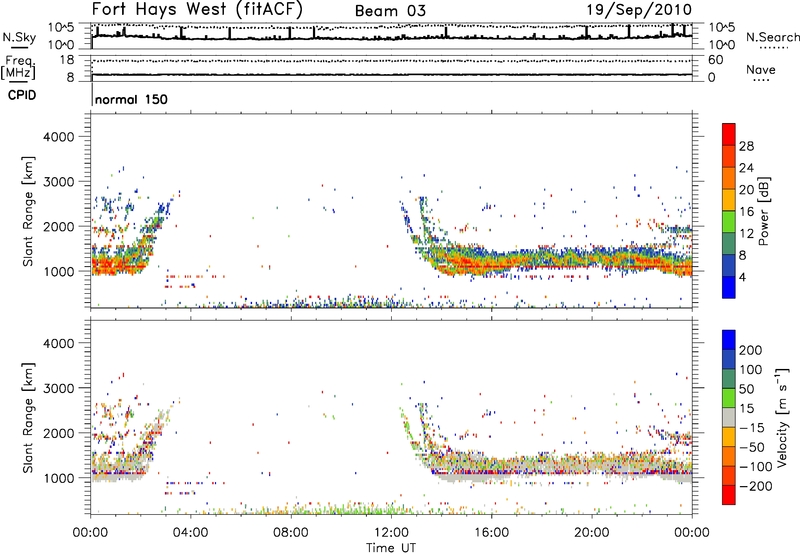Viewport: 800px width, 554px height.
Task: Click the "CPID" row label
Action: (22, 95)
